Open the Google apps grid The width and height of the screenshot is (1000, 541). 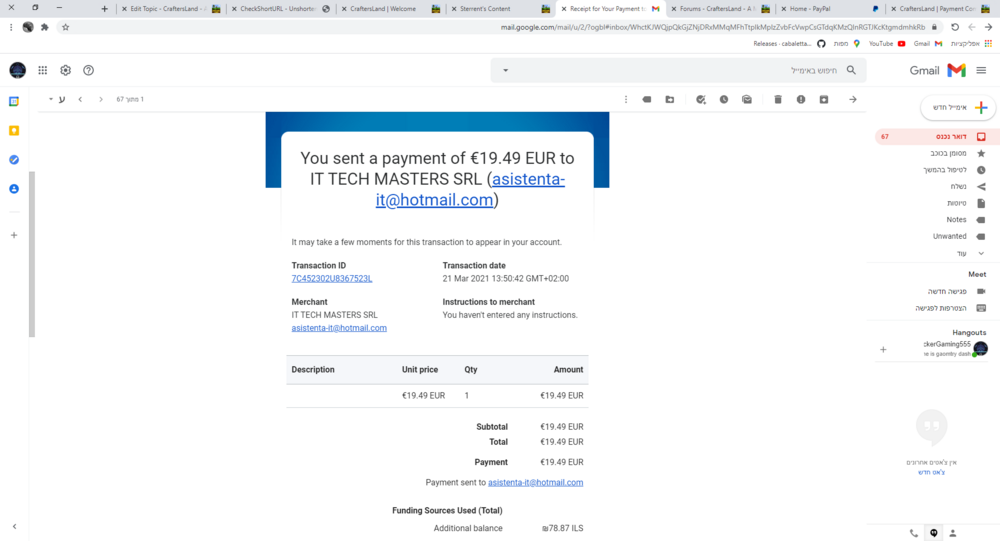tap(43, 70)
